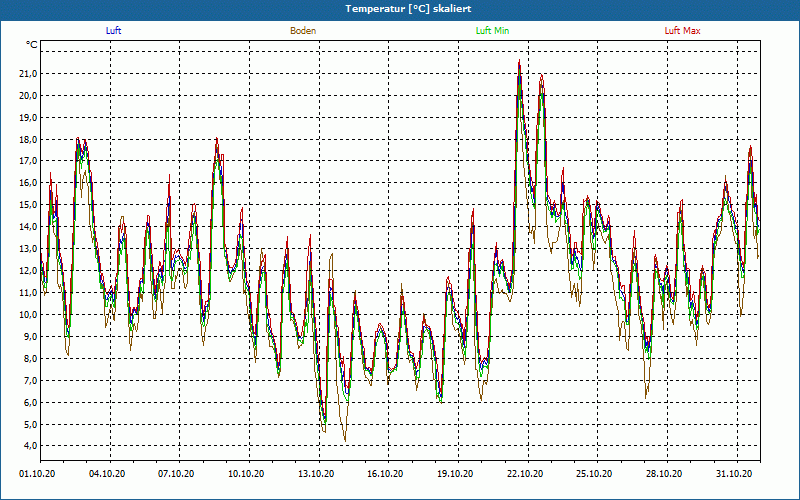Click the 17,0 y-axis label
The image size is (800, 500).
[x=28, y=161]
